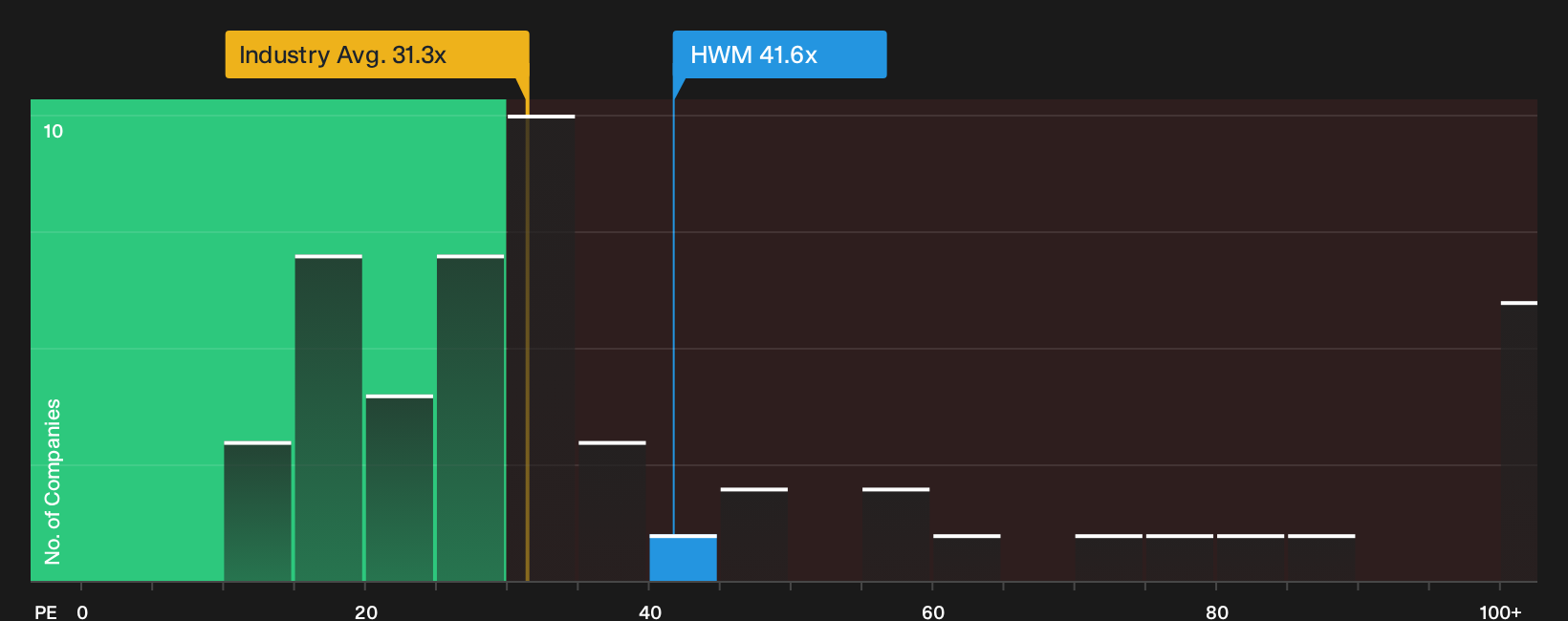Click the bar at 80-85 PE

1251,558
